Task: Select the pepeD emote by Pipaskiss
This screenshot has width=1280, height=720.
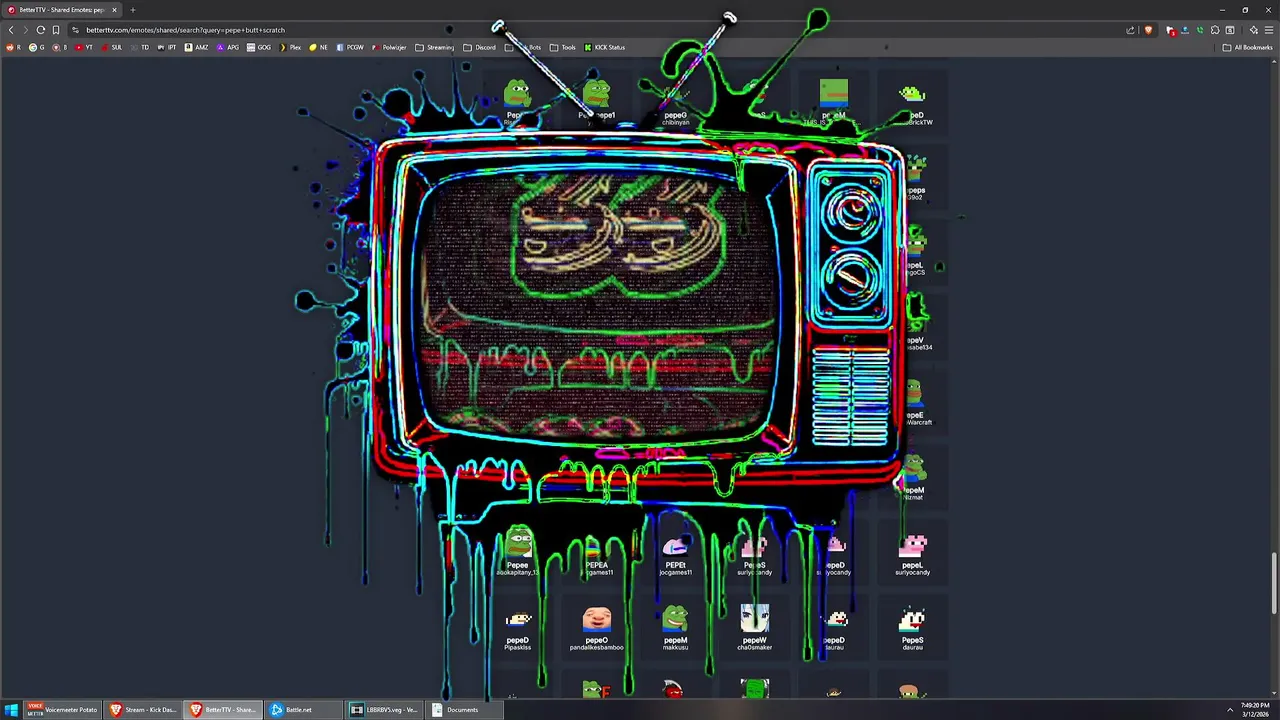Action: (x=517, y=626)
